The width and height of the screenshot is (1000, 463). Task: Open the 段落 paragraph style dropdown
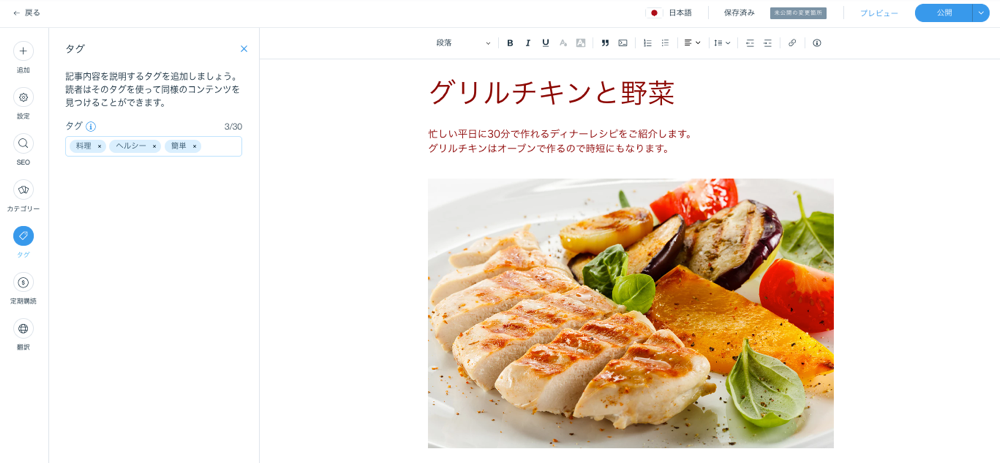pos(464,43)
